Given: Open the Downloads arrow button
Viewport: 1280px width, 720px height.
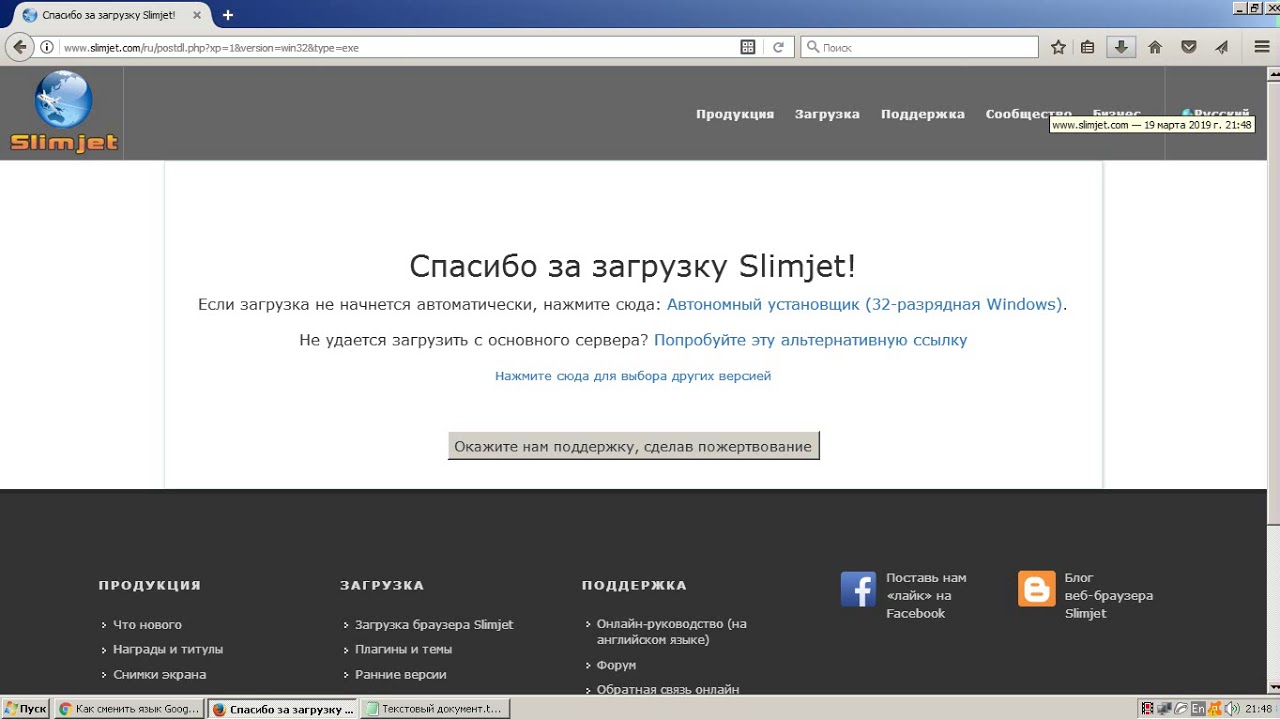Looking at the screenshot, I should click(x=1121, y=47).
